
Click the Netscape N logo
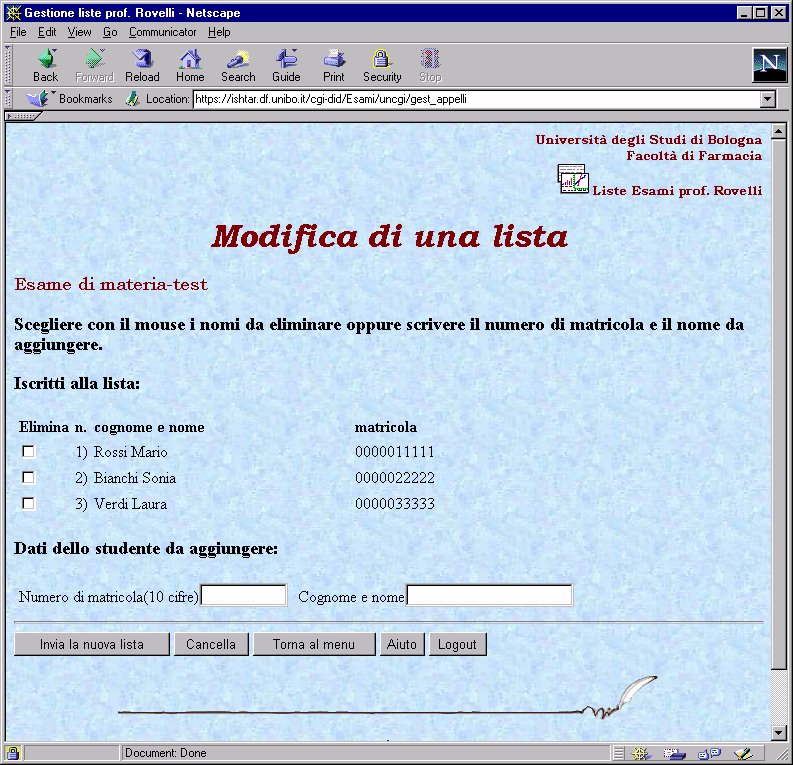(x=769, y=65)
